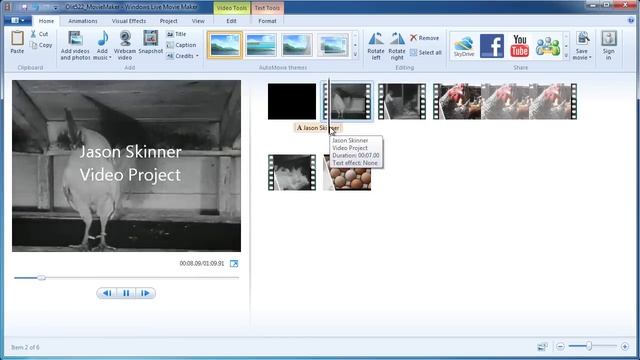Click the zoom time scale slider
The height and width of the screenshot is (360, 640).
tap(589, 346)
